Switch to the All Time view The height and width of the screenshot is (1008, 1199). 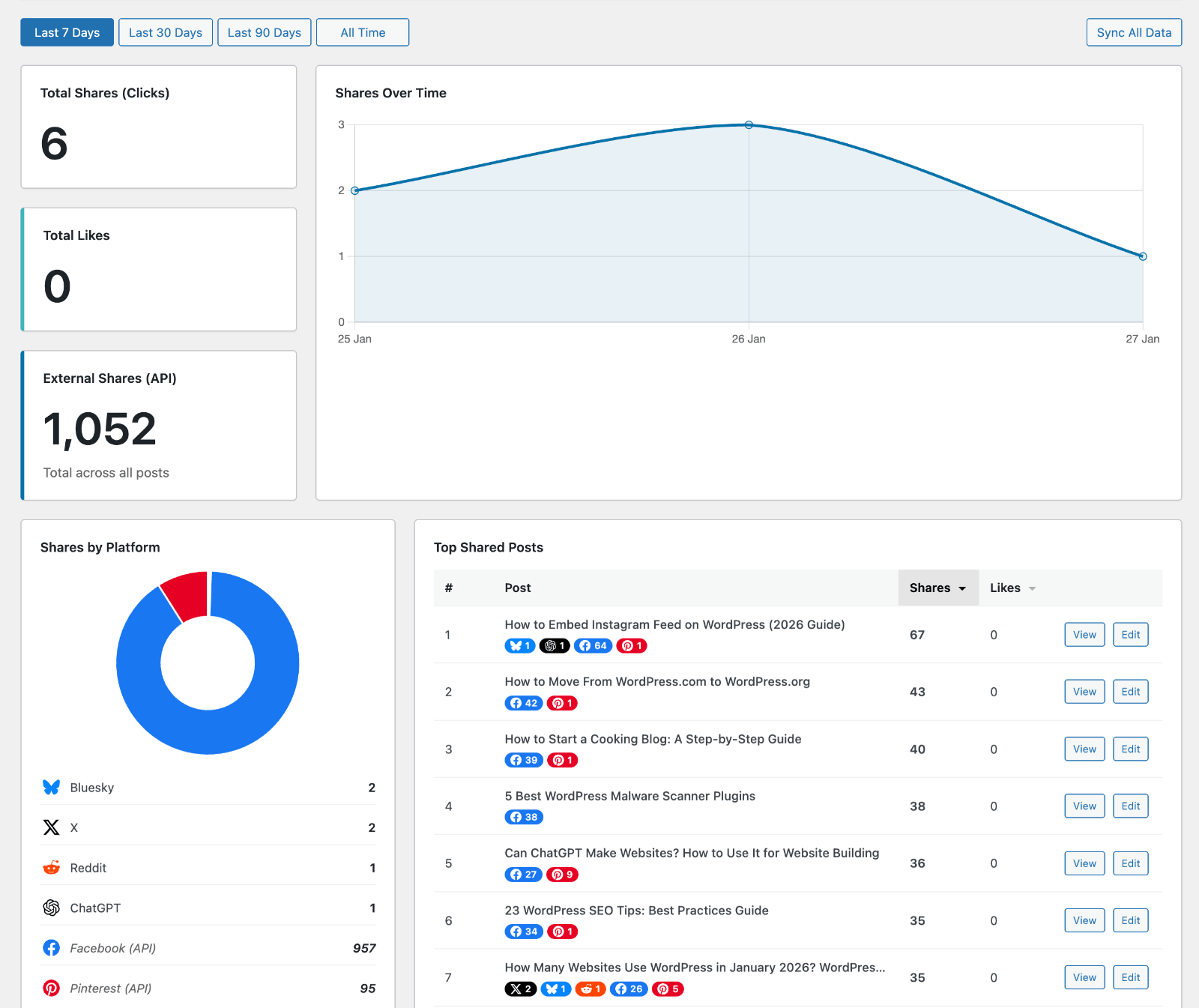tap(362, 32)
